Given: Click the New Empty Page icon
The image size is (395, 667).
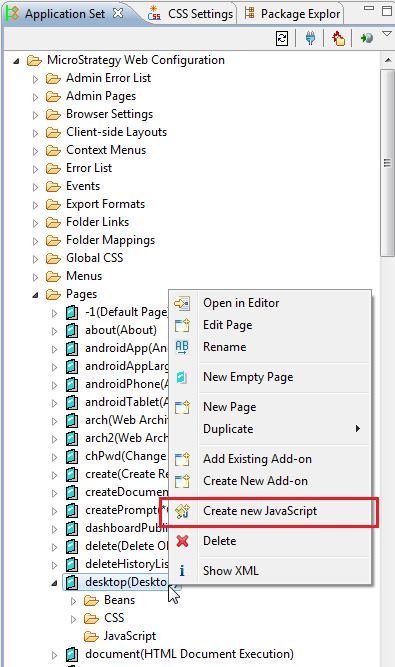Looking at the screenshot, I should tap(182, 377).
